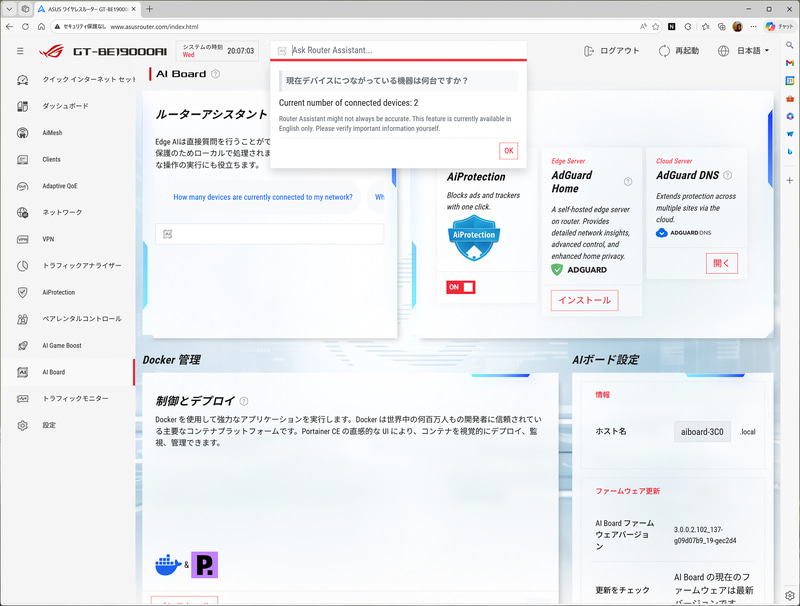Open the Clients sidebar icon

point(22,160)
